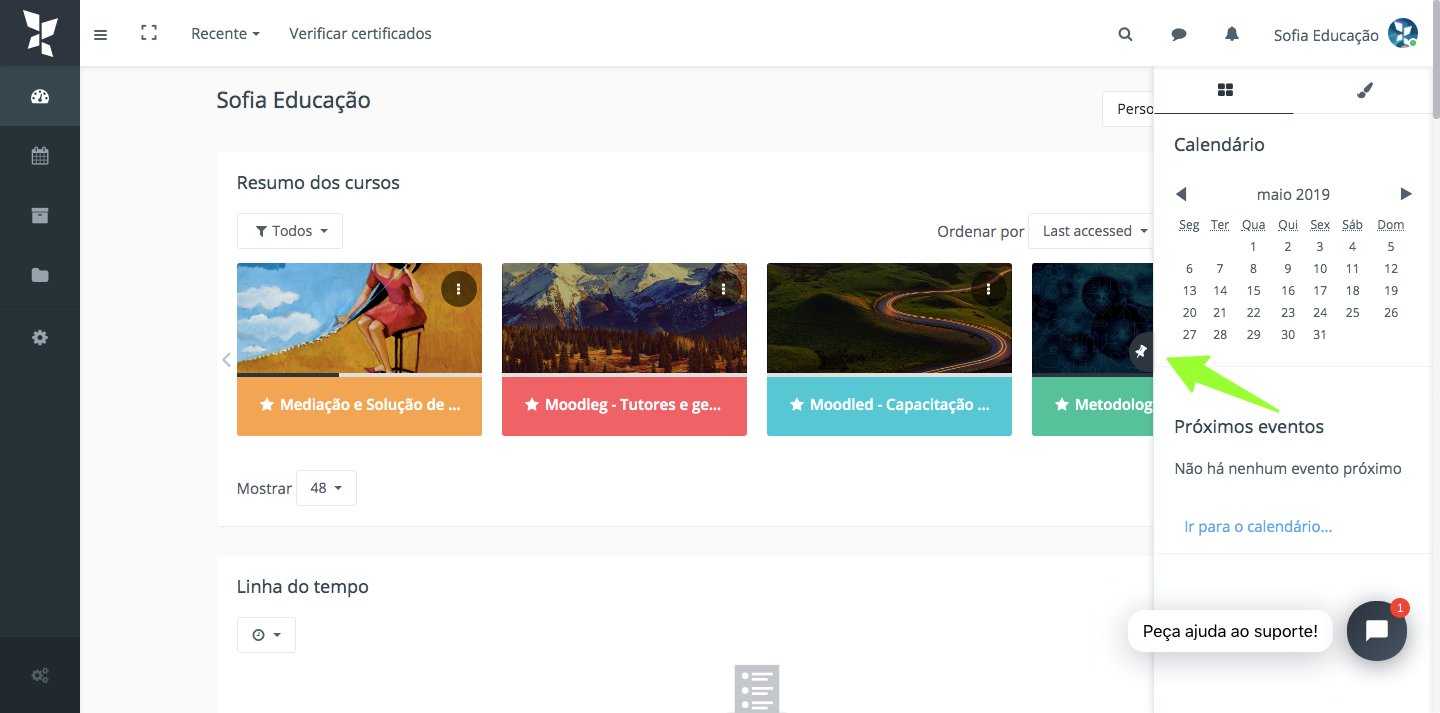The height and width of the screenshot is (713, 1440).
Task: Open the calendar icon in sidebar
Action: (40, 156)
